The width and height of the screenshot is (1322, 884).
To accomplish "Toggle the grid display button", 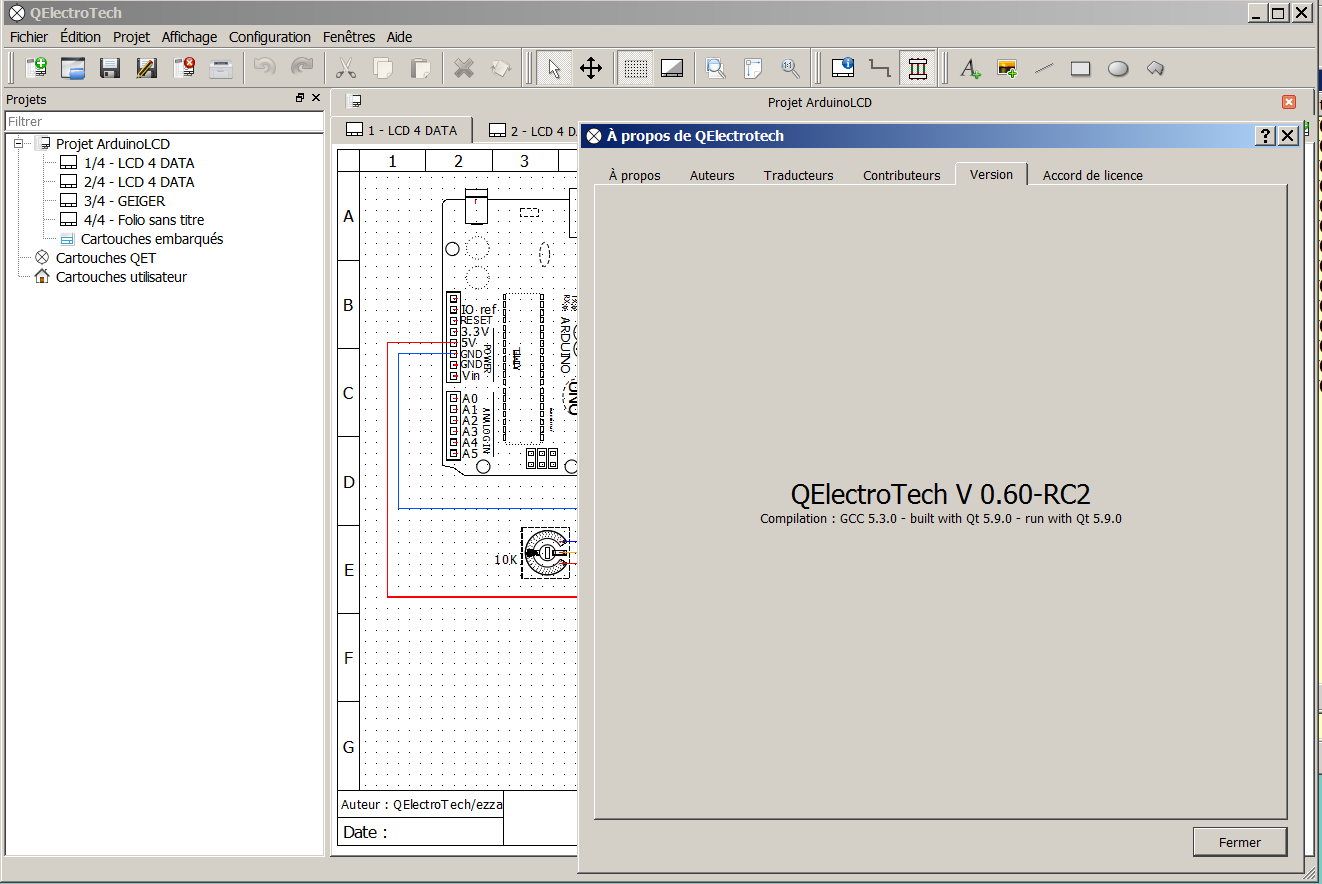I will [x=635, y=68].
